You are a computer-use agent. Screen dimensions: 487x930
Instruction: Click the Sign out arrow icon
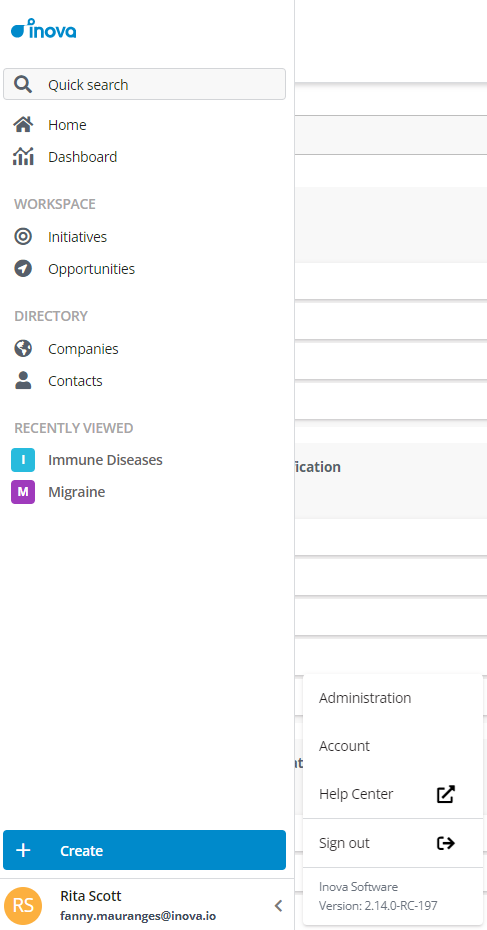(445, 843)
